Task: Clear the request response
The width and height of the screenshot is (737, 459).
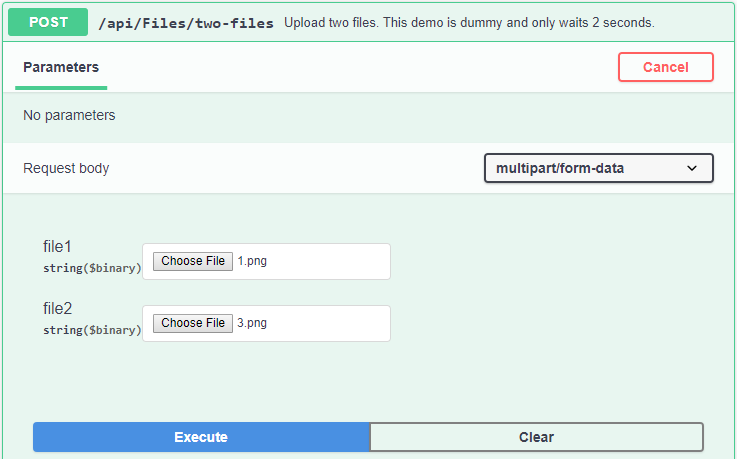Action: [536, 437]
